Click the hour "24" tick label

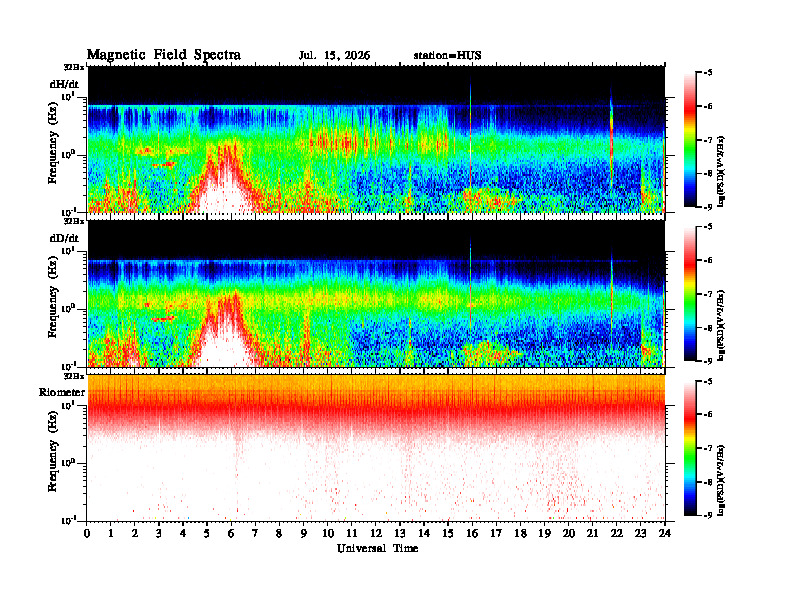click(665, 533)
